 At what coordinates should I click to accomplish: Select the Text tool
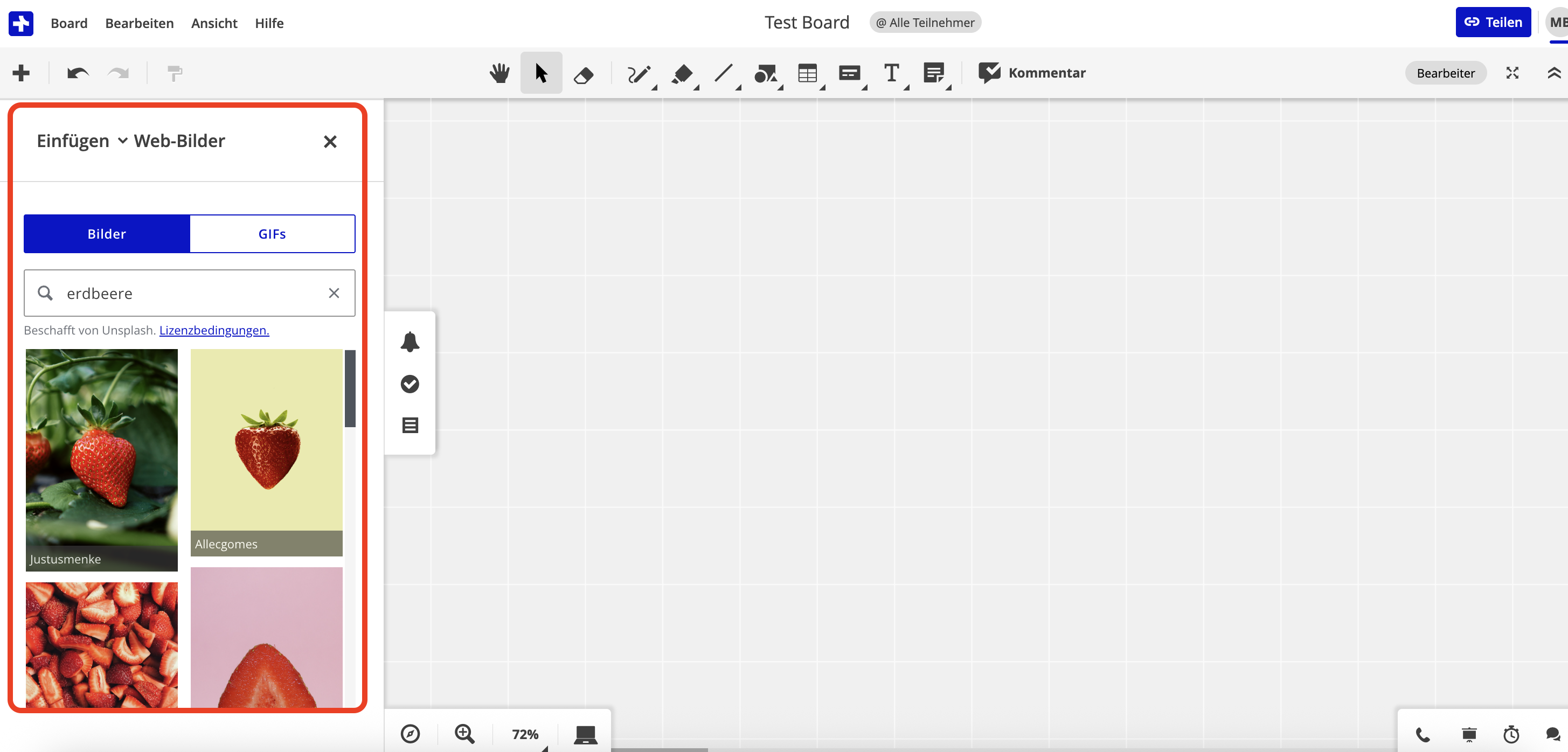tap(891, 73)
